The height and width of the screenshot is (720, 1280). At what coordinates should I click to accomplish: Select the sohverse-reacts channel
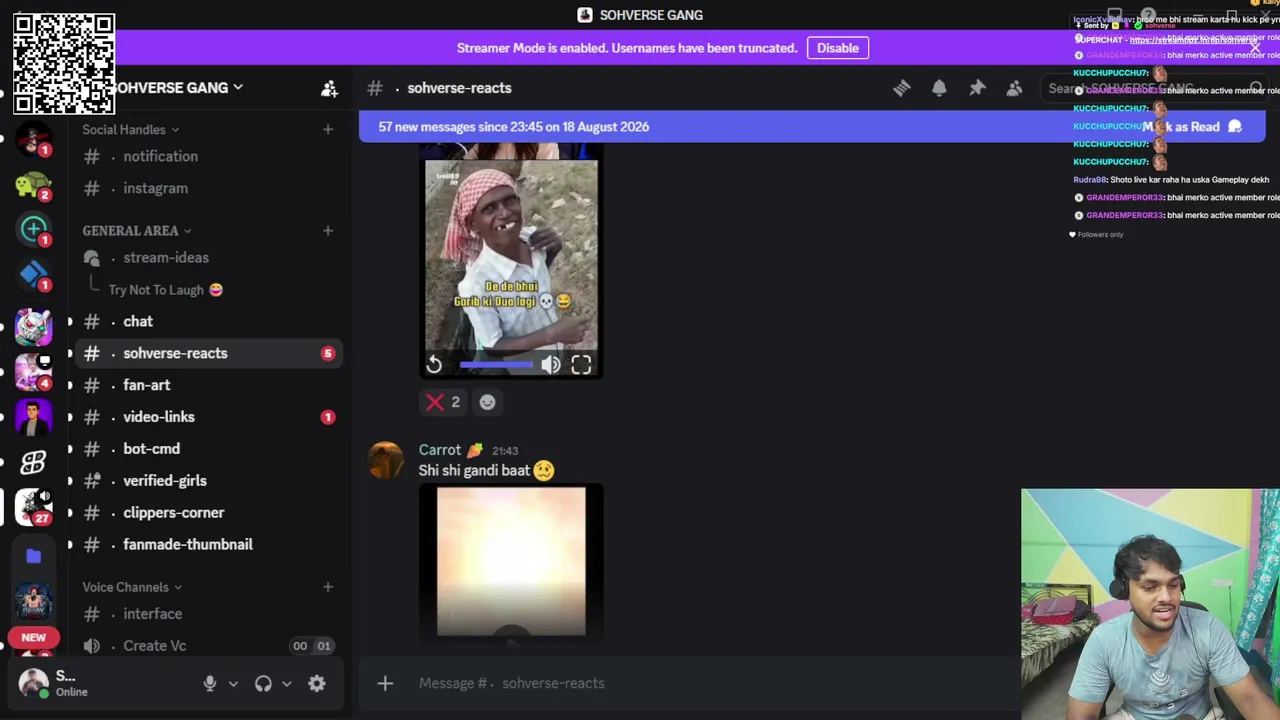(x=208, y=353)
